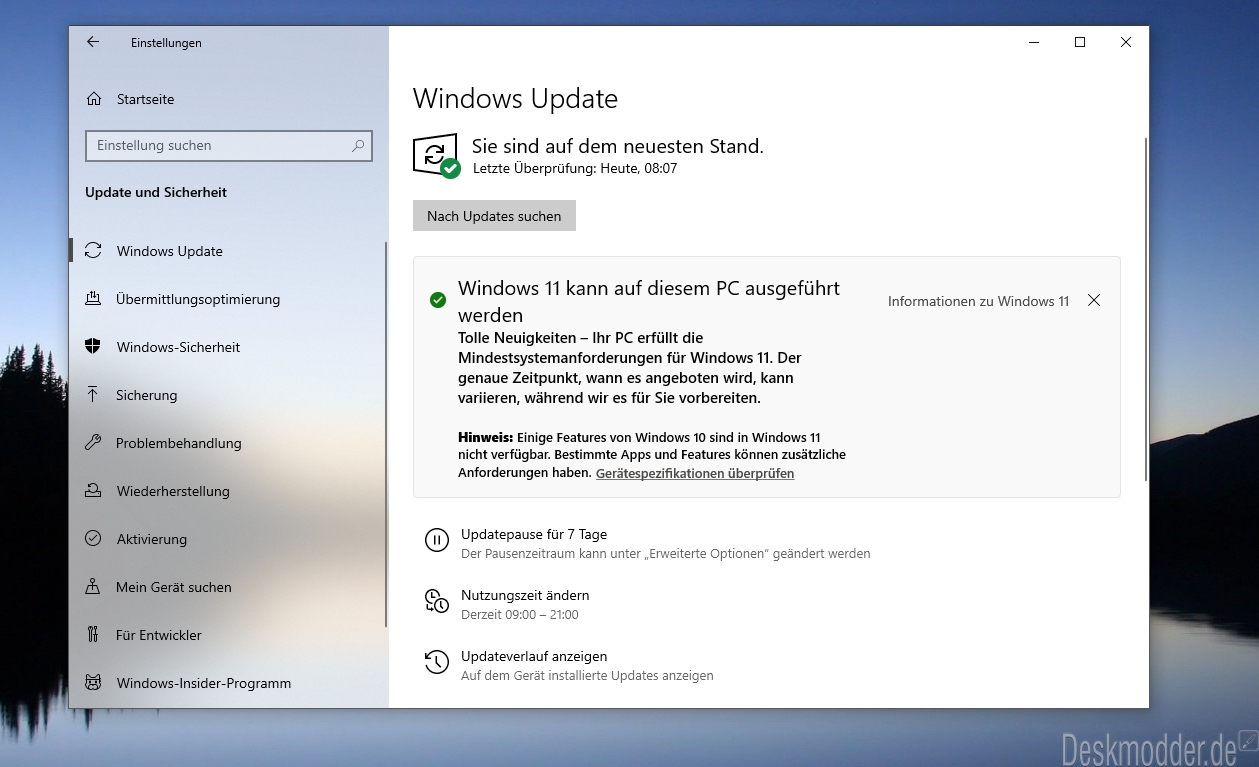
Task: Click the Windows Update sync icon in sidebar
Action: point(93,251)
